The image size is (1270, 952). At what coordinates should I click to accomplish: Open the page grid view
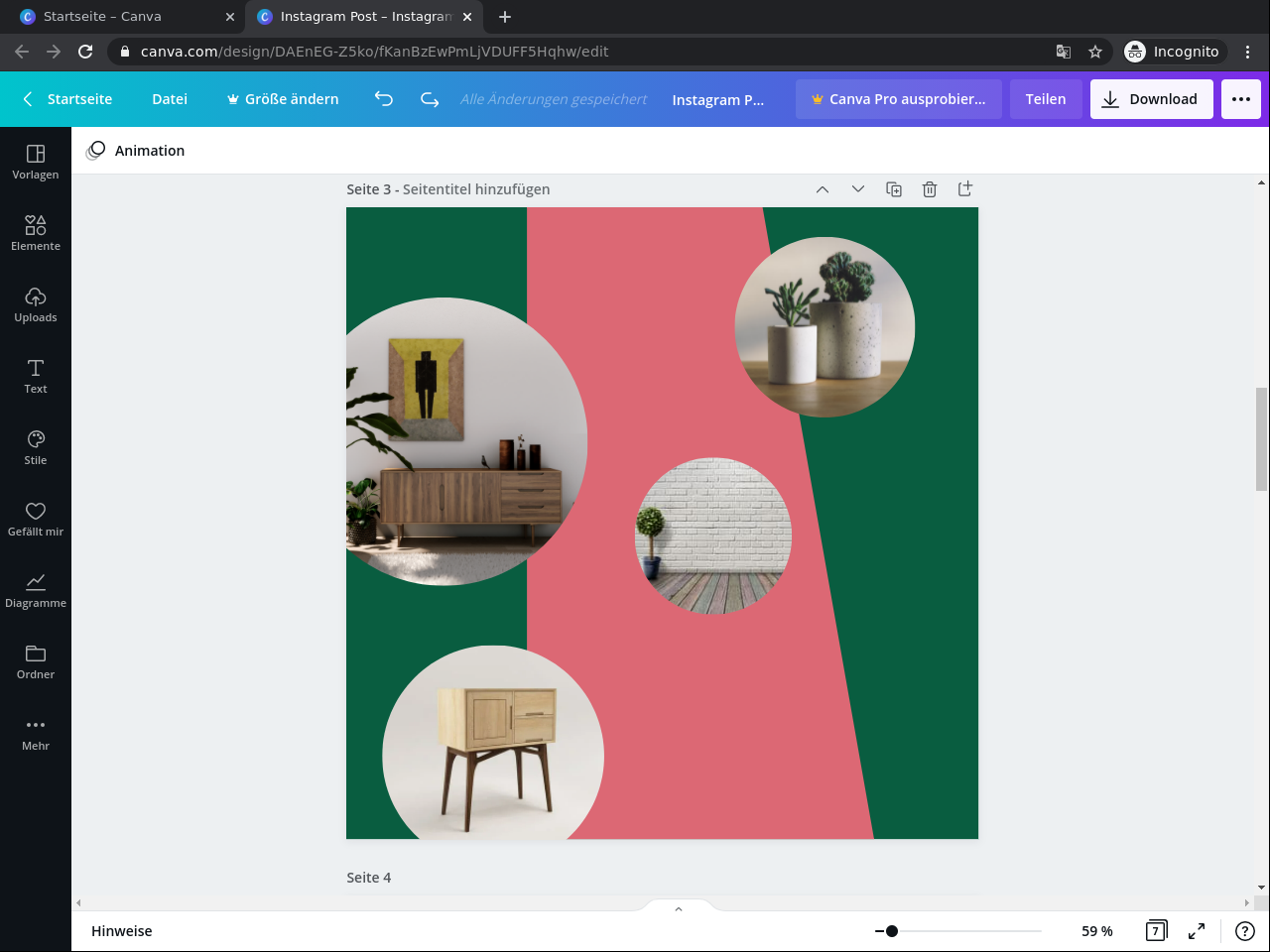coord(1156,931)
